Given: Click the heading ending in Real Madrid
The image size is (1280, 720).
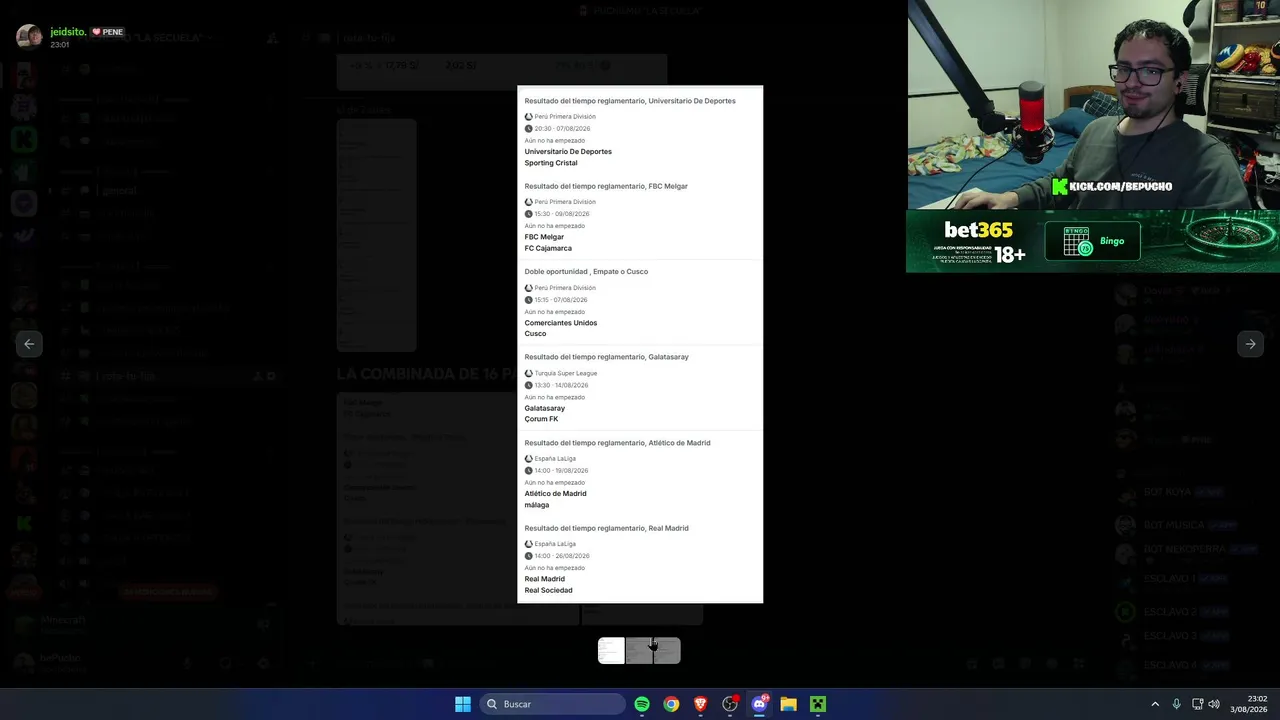Looking at the screenshot, I should (606, 528).
